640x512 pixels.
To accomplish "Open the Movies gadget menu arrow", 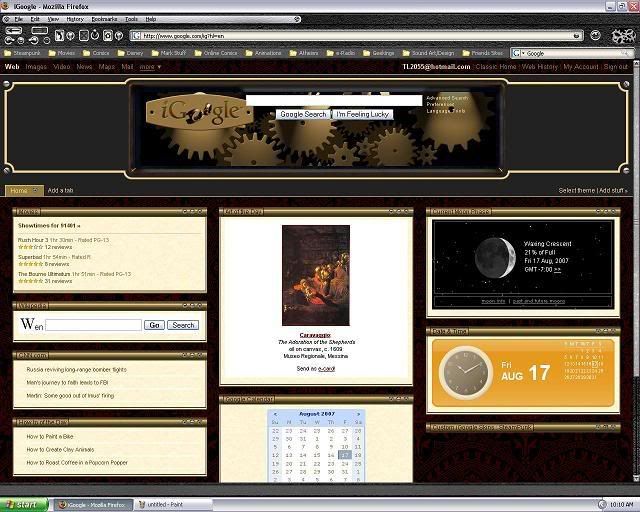I will (x=184, y=211).
